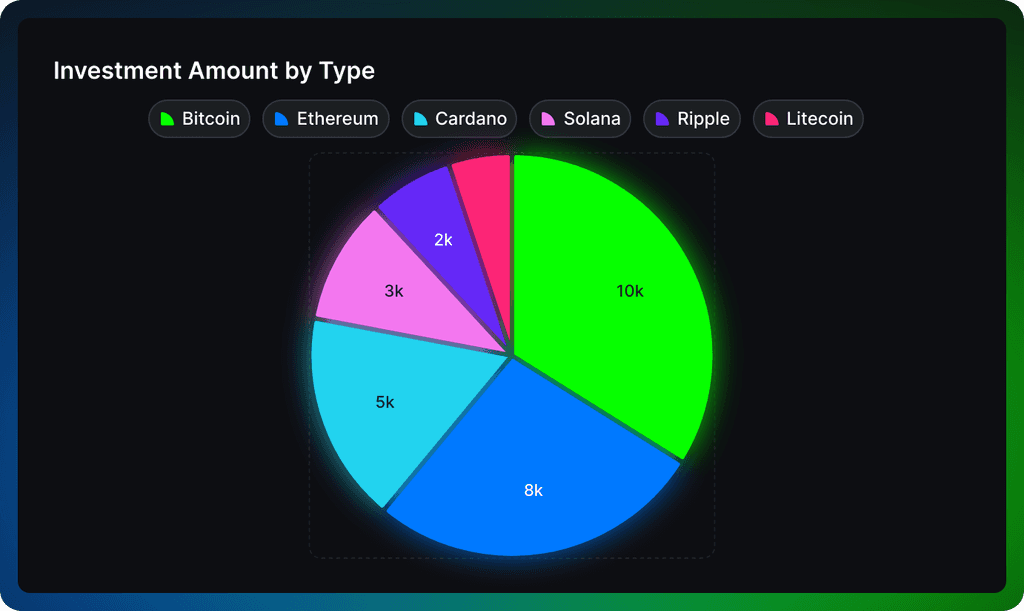
Task: Toggle the Ethereum legend pill
Action: point(325,119)
